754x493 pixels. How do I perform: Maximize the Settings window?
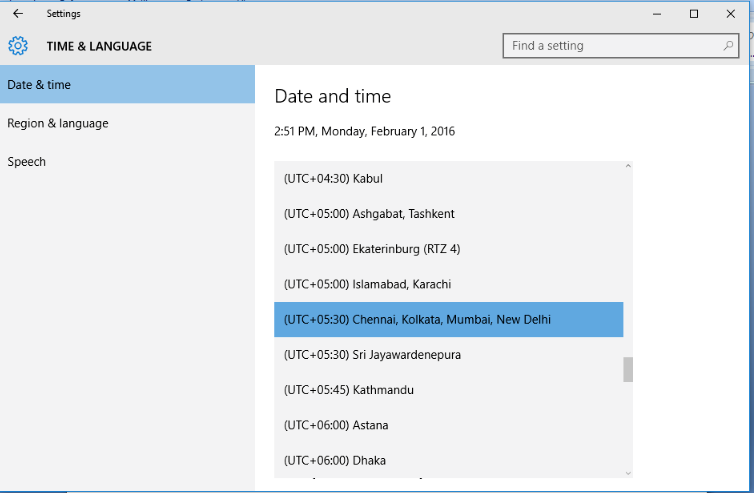tap(694, 14)
